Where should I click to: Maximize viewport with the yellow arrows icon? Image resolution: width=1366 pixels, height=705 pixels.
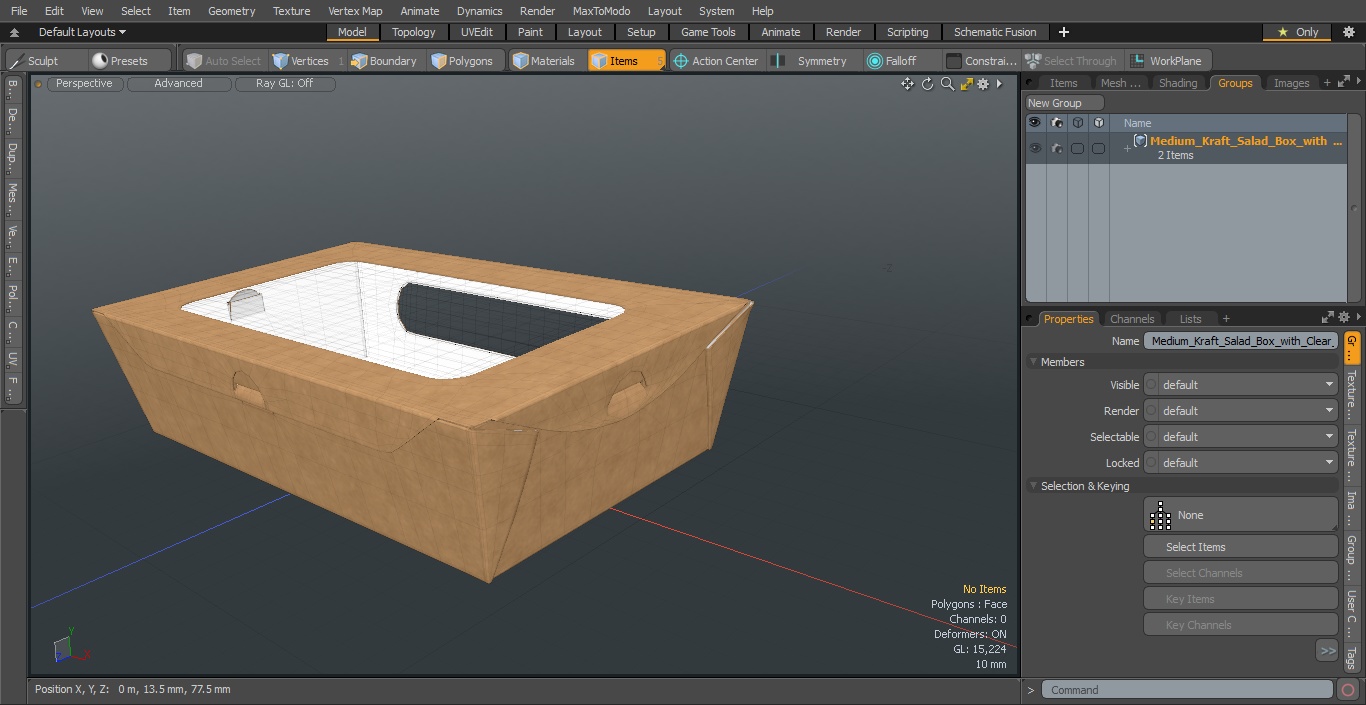966,84
